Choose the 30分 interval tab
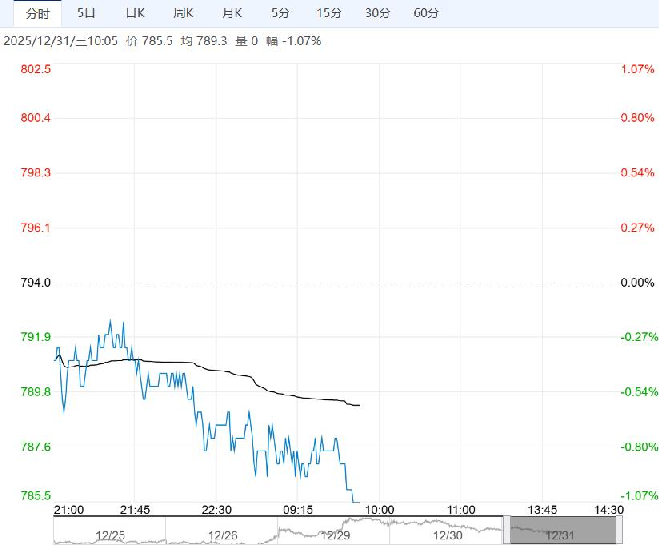Viewport: 659px width, 546px height. pyautogui.click(x=377, y=13)
